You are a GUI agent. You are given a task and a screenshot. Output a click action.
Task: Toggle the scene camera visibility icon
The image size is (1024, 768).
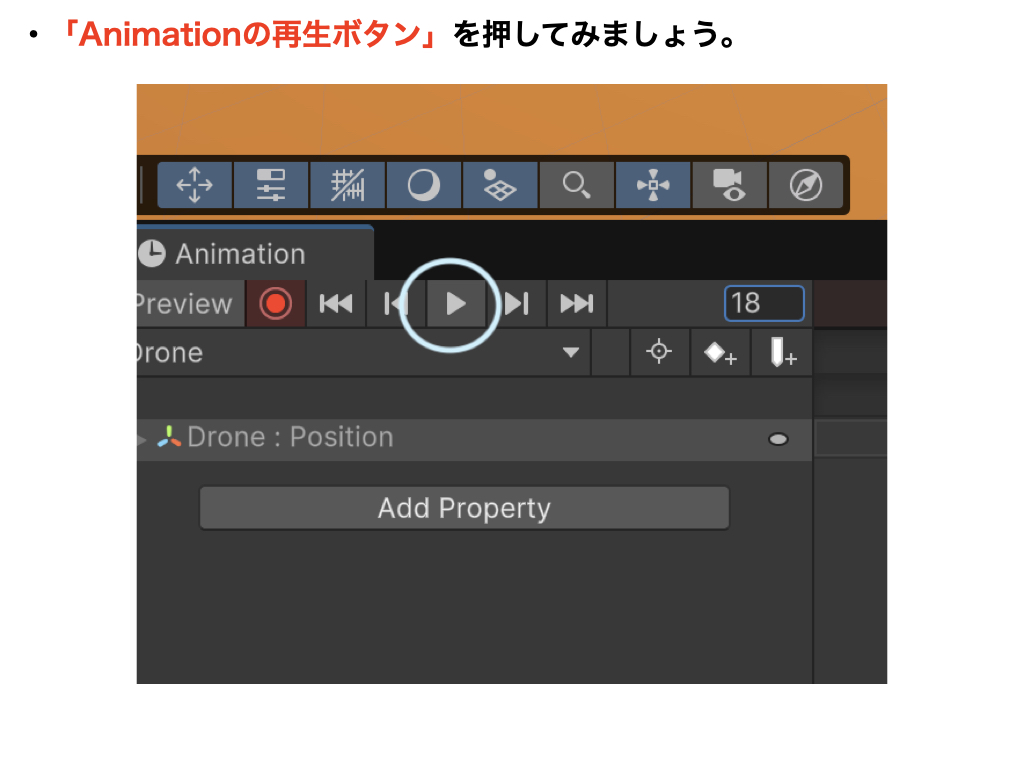pos(729,186)
